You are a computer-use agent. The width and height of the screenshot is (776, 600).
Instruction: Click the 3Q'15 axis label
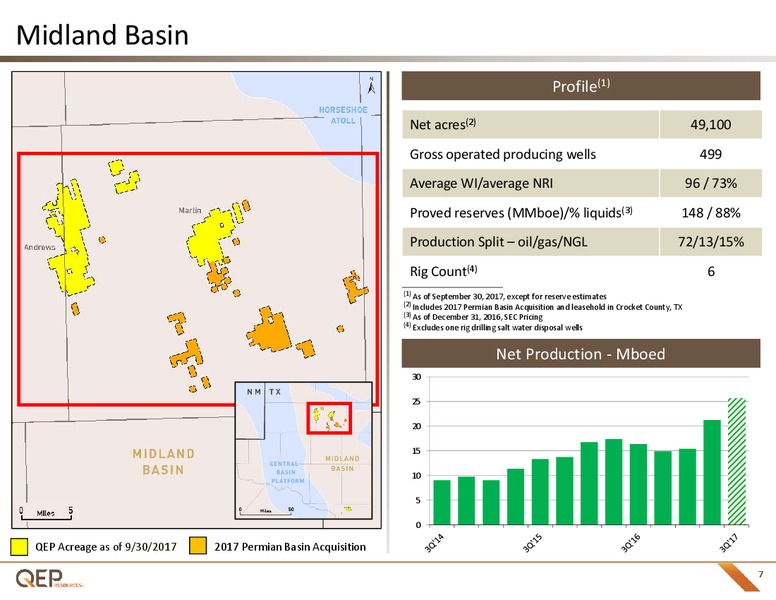tap(533, 543)
